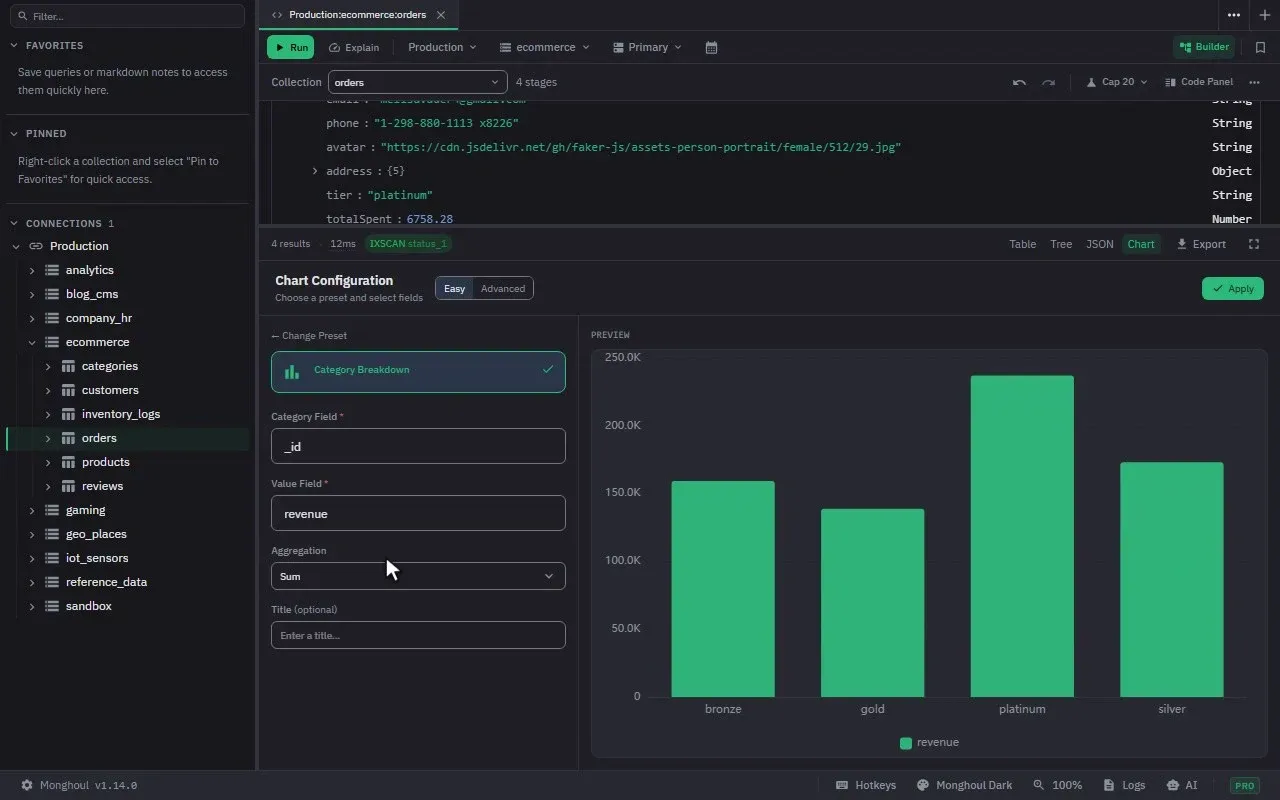The image size is (1280, 800).
Task: Open the Code Panel
Action: (x=1199, y=82)
